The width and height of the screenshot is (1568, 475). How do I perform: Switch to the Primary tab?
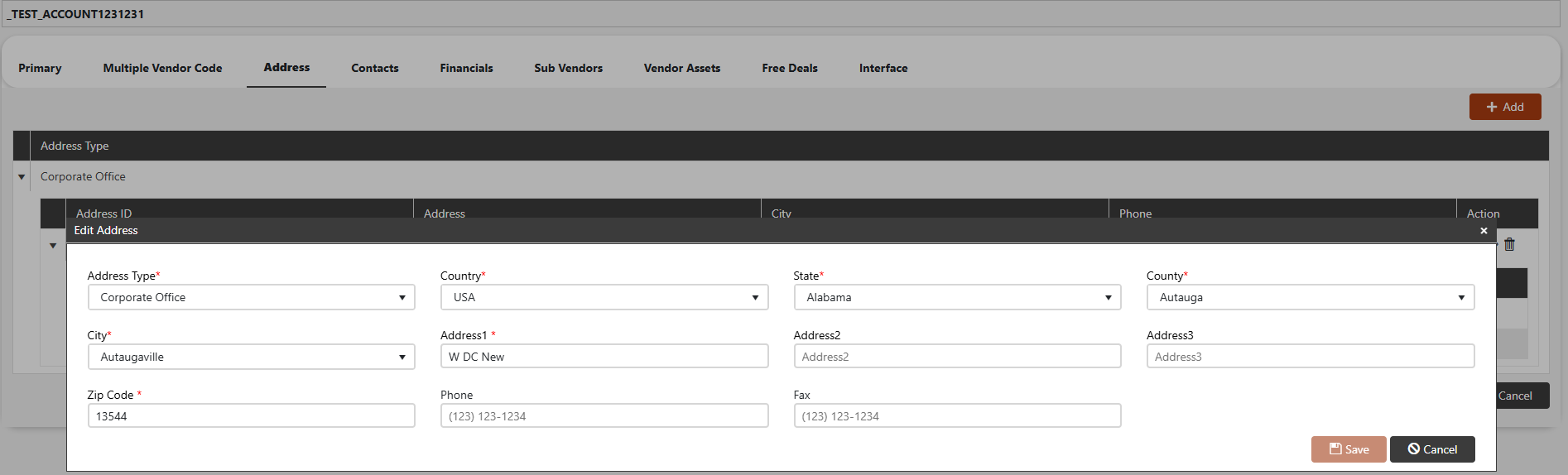point(40,68)
